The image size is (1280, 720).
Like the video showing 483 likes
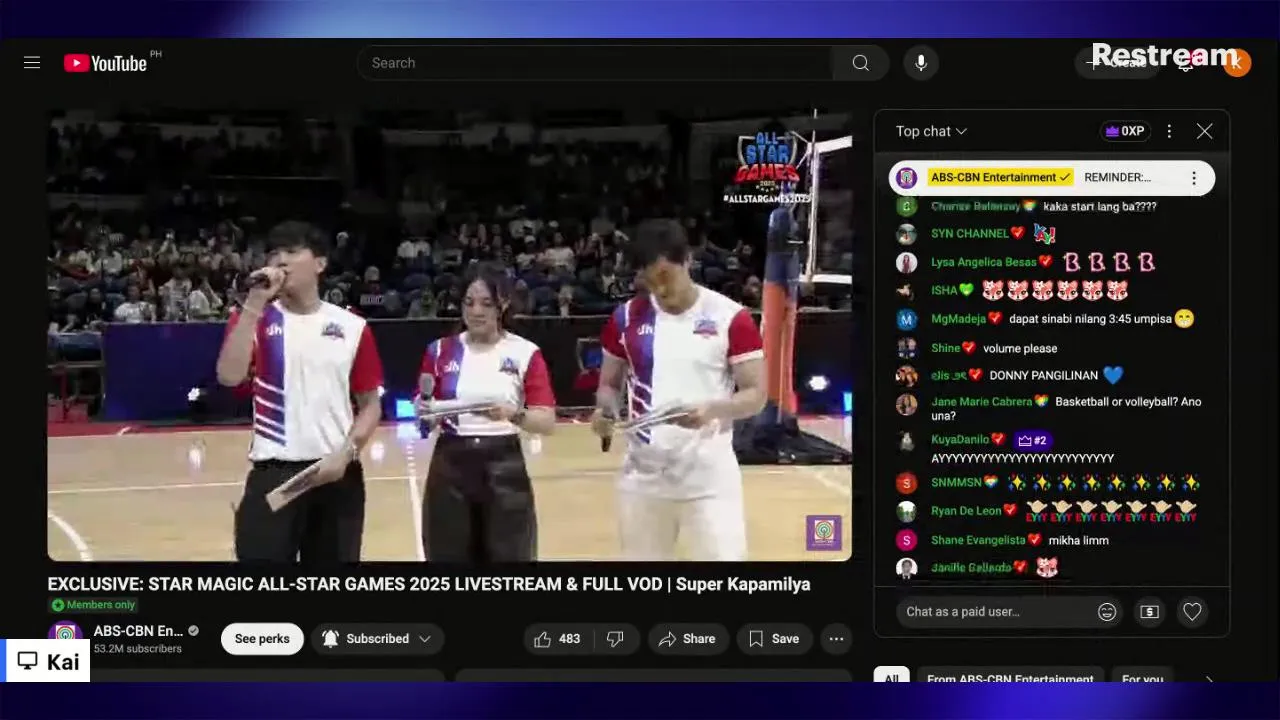(x=558, y=639)
